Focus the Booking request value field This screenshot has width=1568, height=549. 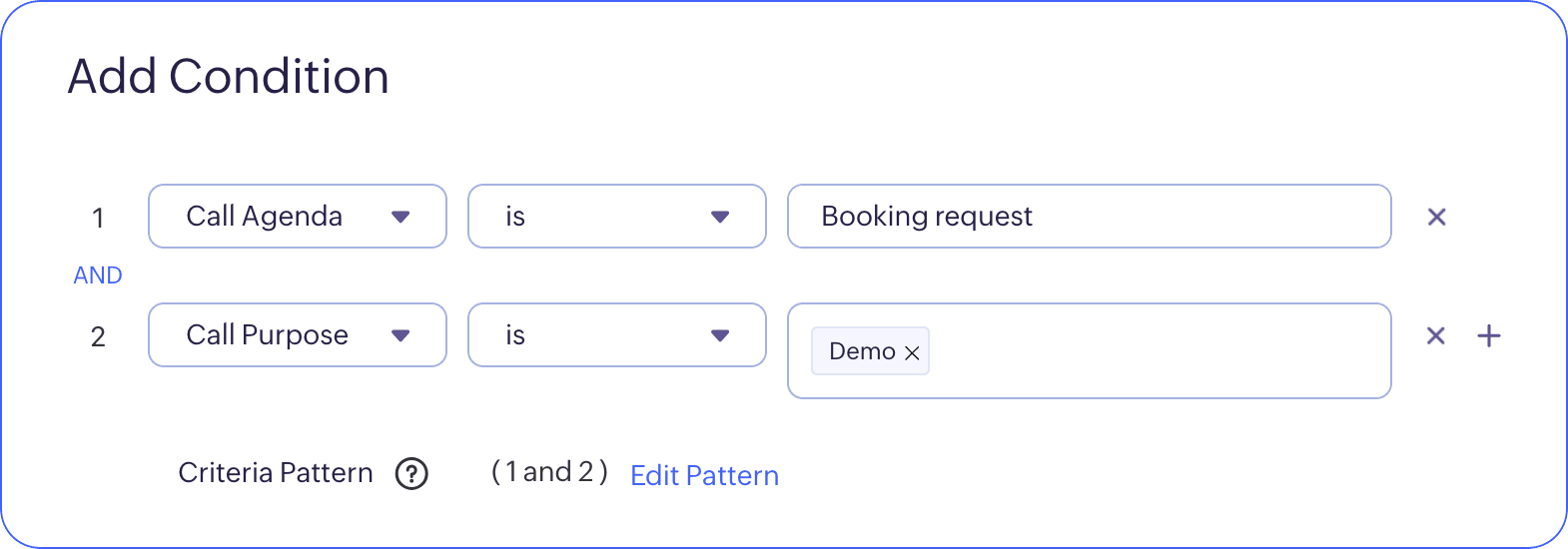pos(1090,216)
